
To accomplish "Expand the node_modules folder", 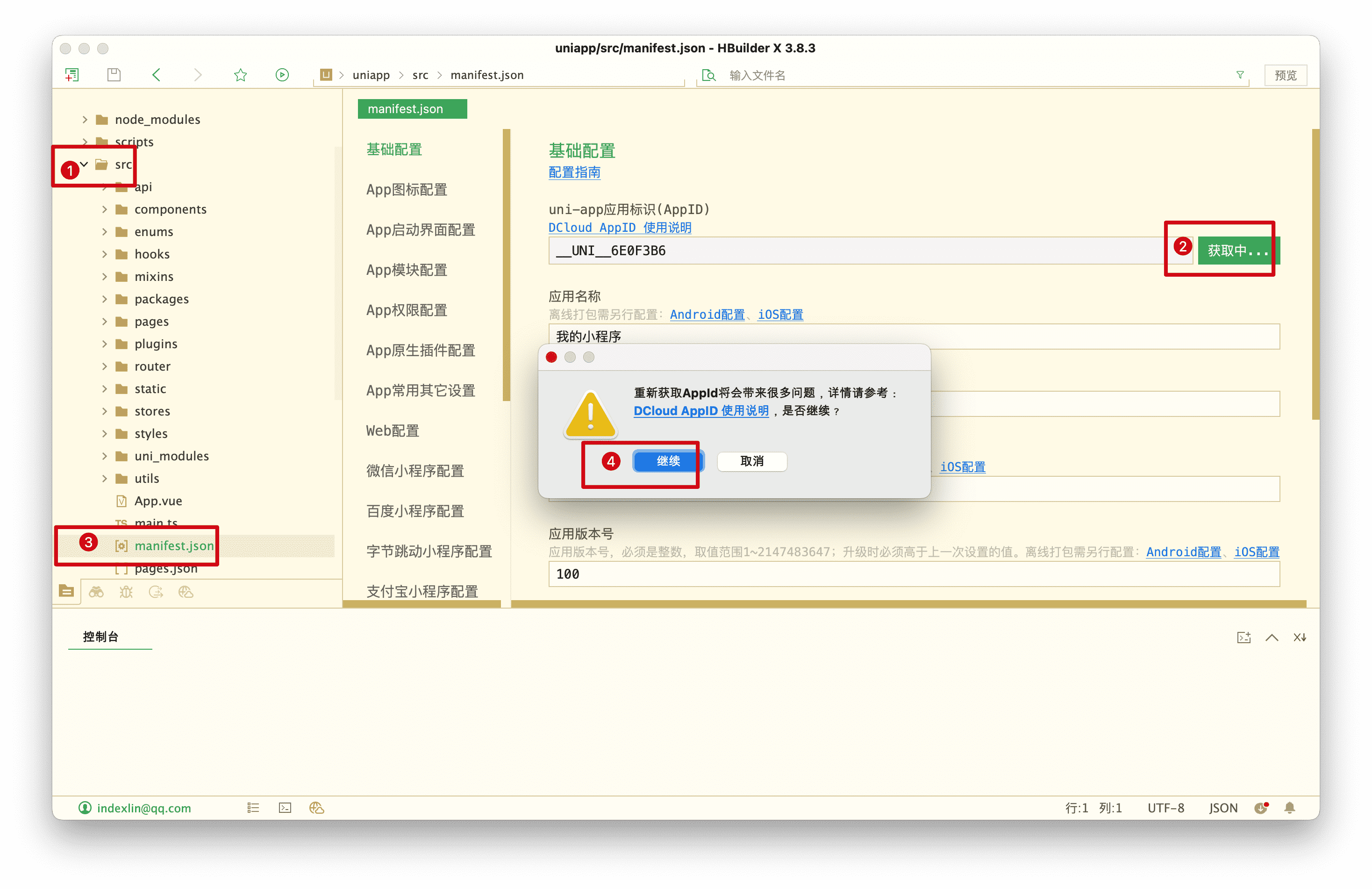I will 85,119.
